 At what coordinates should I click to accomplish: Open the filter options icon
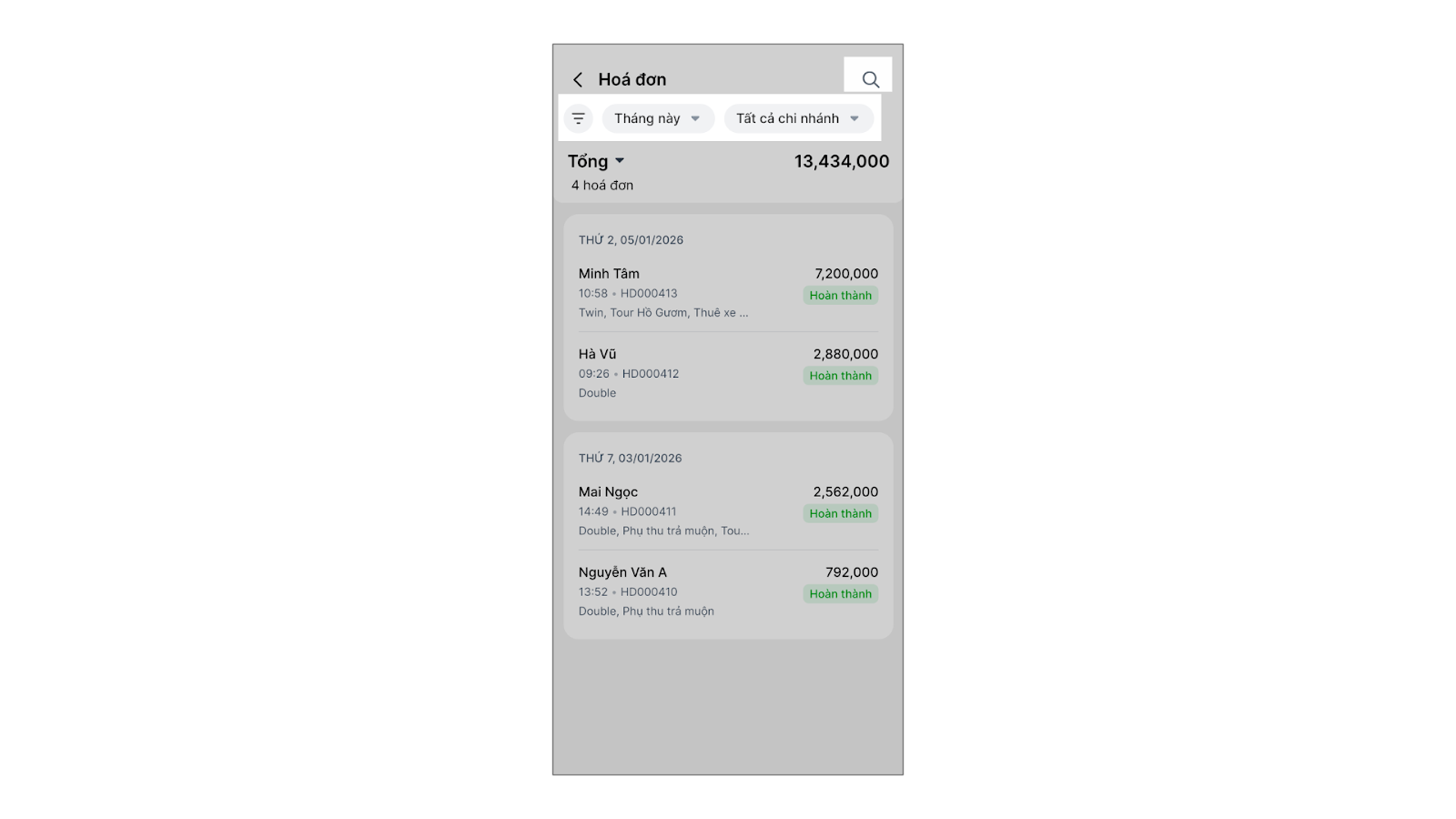click(x=579, y=118)
